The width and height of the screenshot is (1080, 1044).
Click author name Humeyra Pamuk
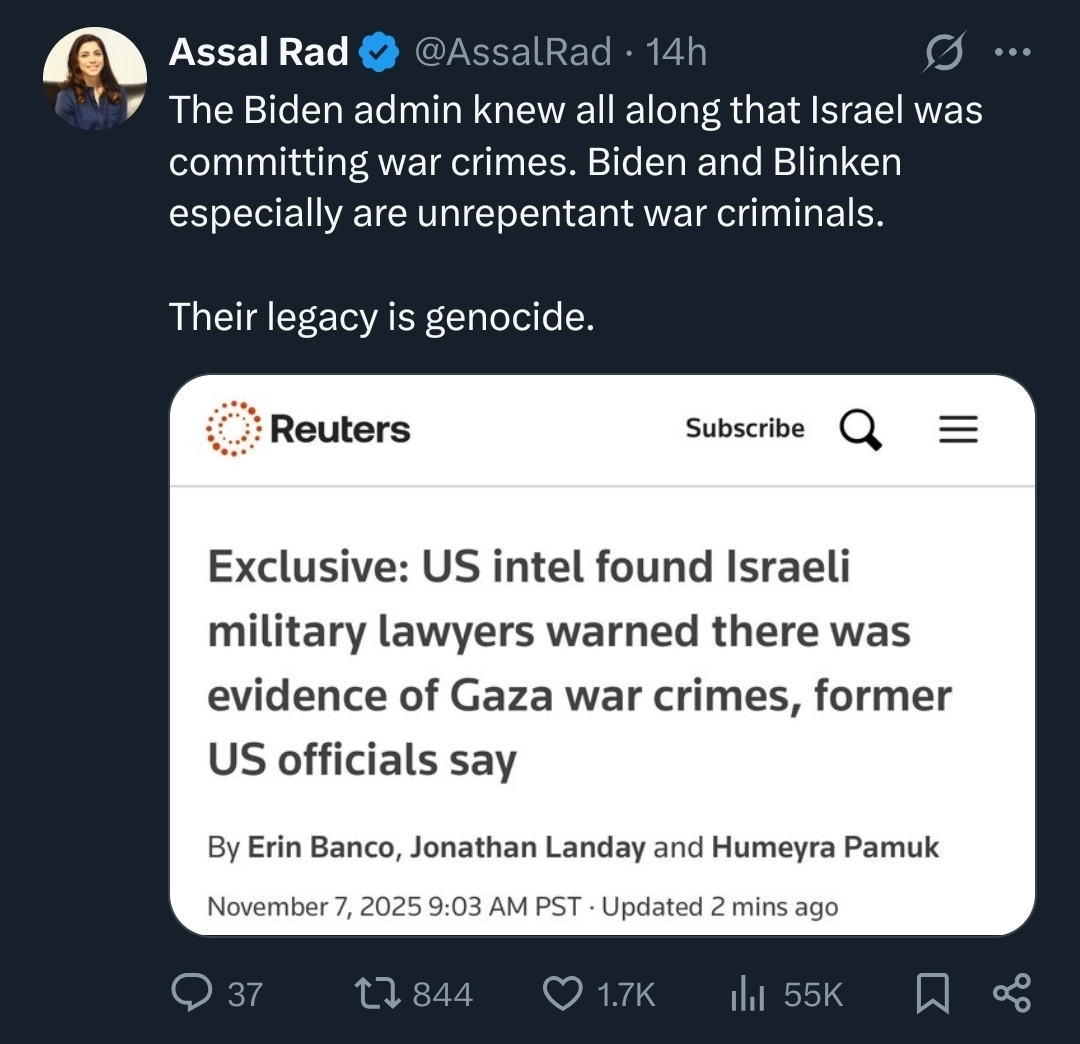[x=825, y=848]
